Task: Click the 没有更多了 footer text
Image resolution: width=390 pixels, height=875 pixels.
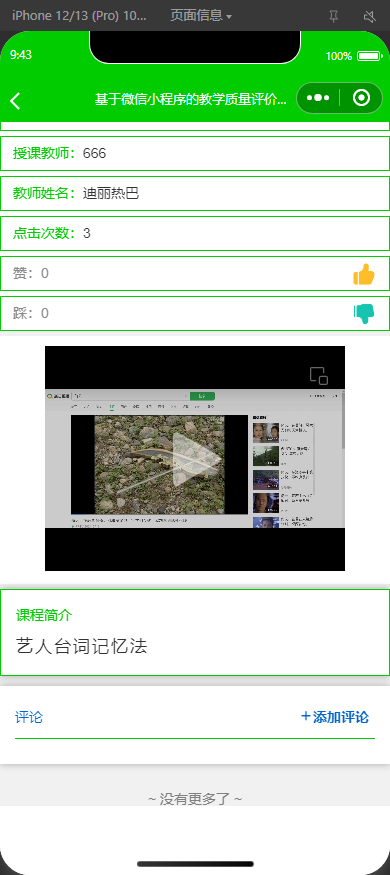Action: point(195,799)
